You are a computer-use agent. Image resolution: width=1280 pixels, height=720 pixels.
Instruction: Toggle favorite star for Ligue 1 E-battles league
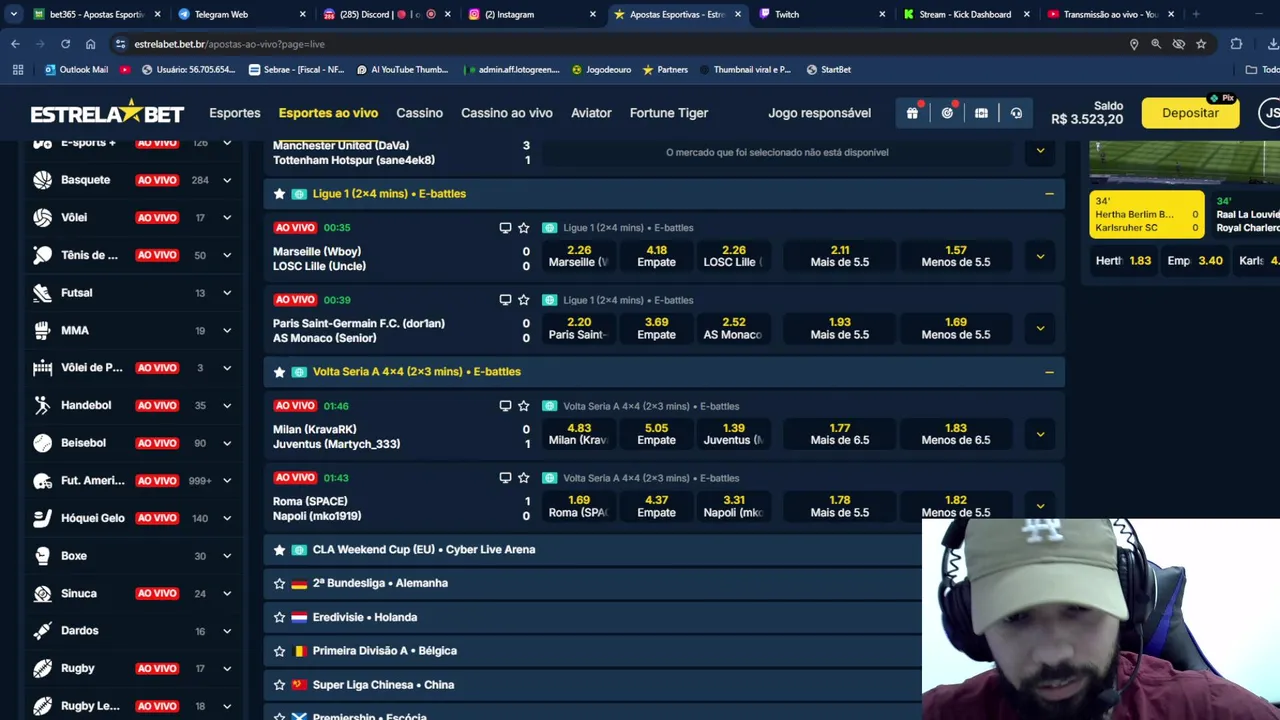click(x=279, y=194)
